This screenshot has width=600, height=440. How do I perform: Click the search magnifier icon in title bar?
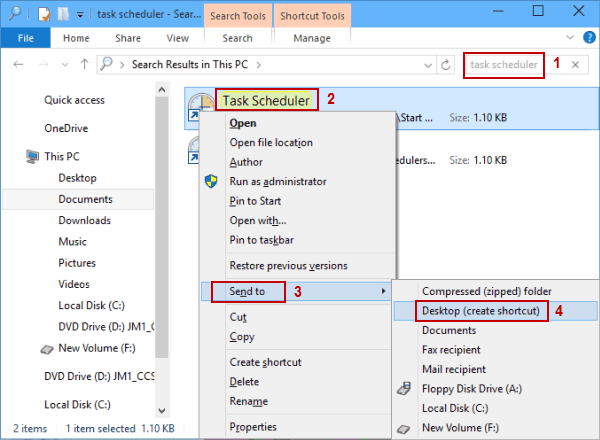point(15,13)
